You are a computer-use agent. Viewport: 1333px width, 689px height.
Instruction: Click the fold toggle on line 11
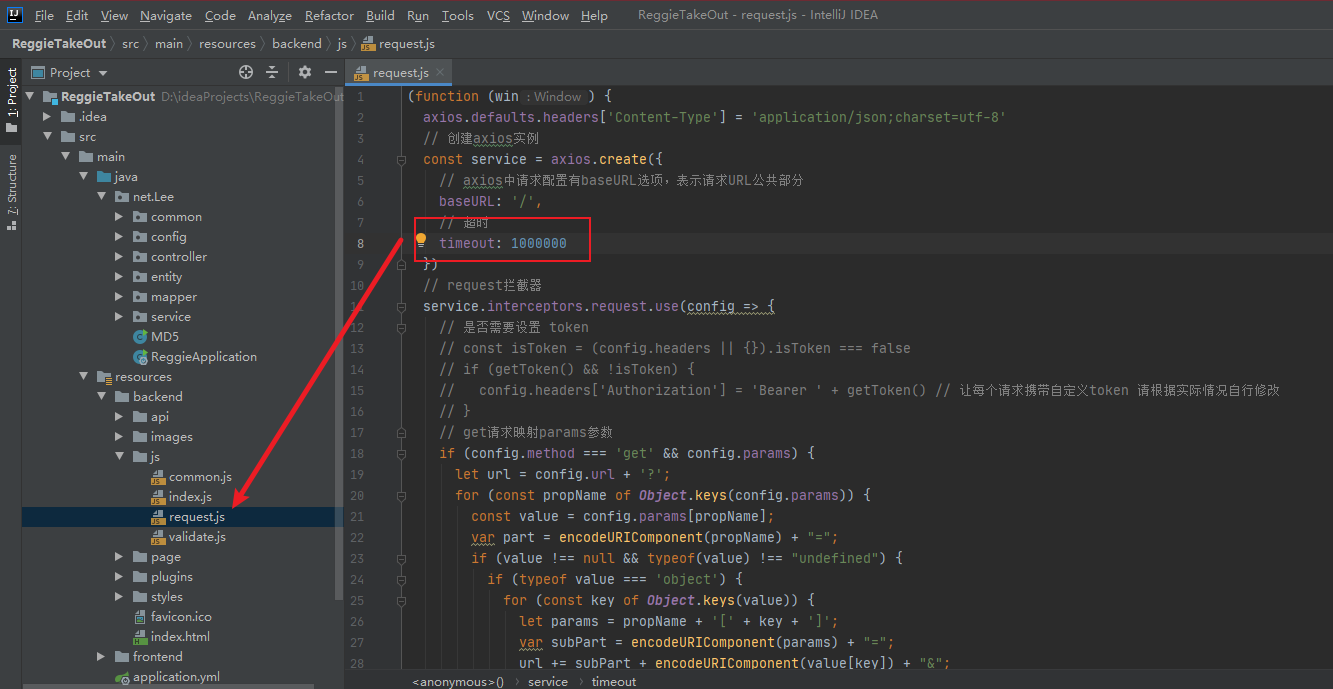pyautogui.click(x=401, y=307)
